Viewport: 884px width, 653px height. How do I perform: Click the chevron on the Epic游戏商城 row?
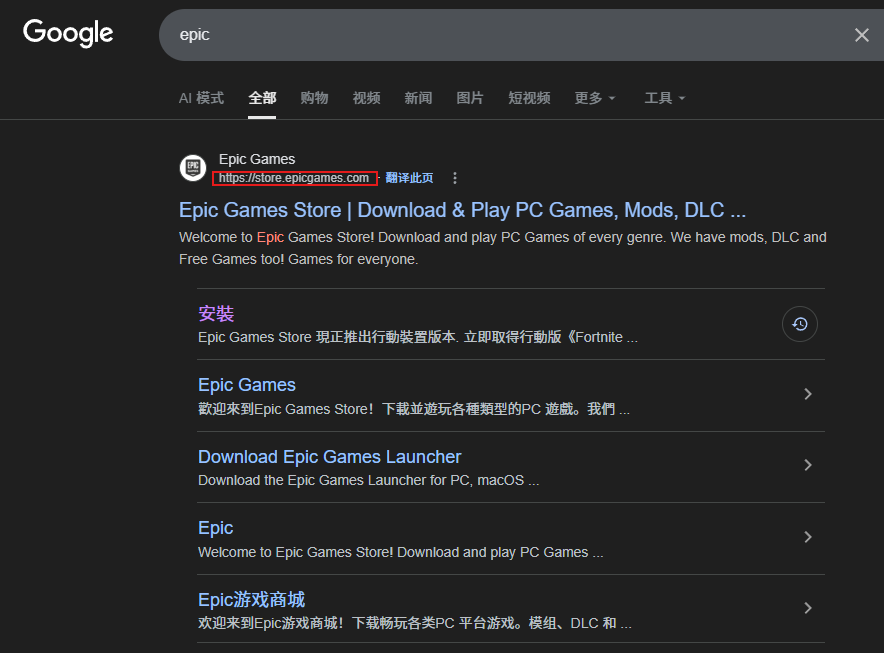tap(808, 608)
